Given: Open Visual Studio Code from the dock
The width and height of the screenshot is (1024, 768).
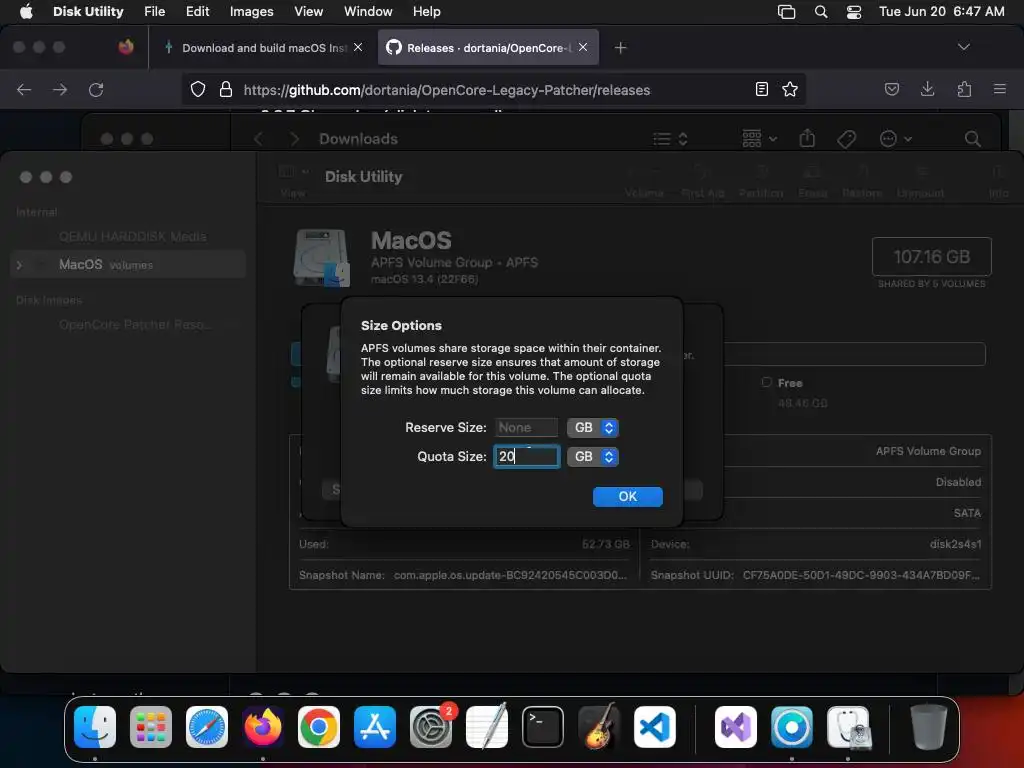Looking at the screenshot, I should pyautogui.click(x=654, y=727).
